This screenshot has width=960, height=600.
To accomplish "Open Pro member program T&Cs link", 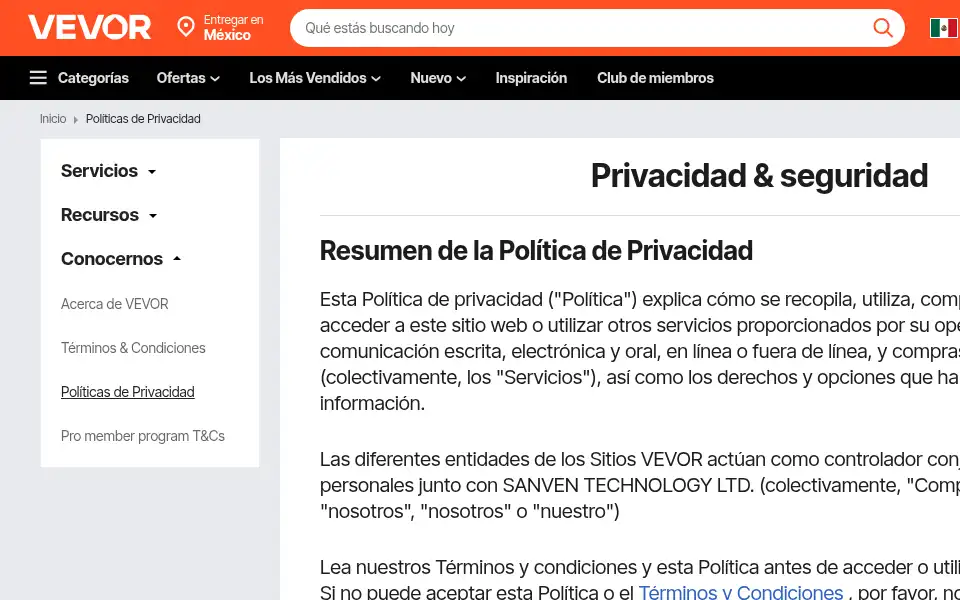I will pyautogui.click(x=143, y=436).
